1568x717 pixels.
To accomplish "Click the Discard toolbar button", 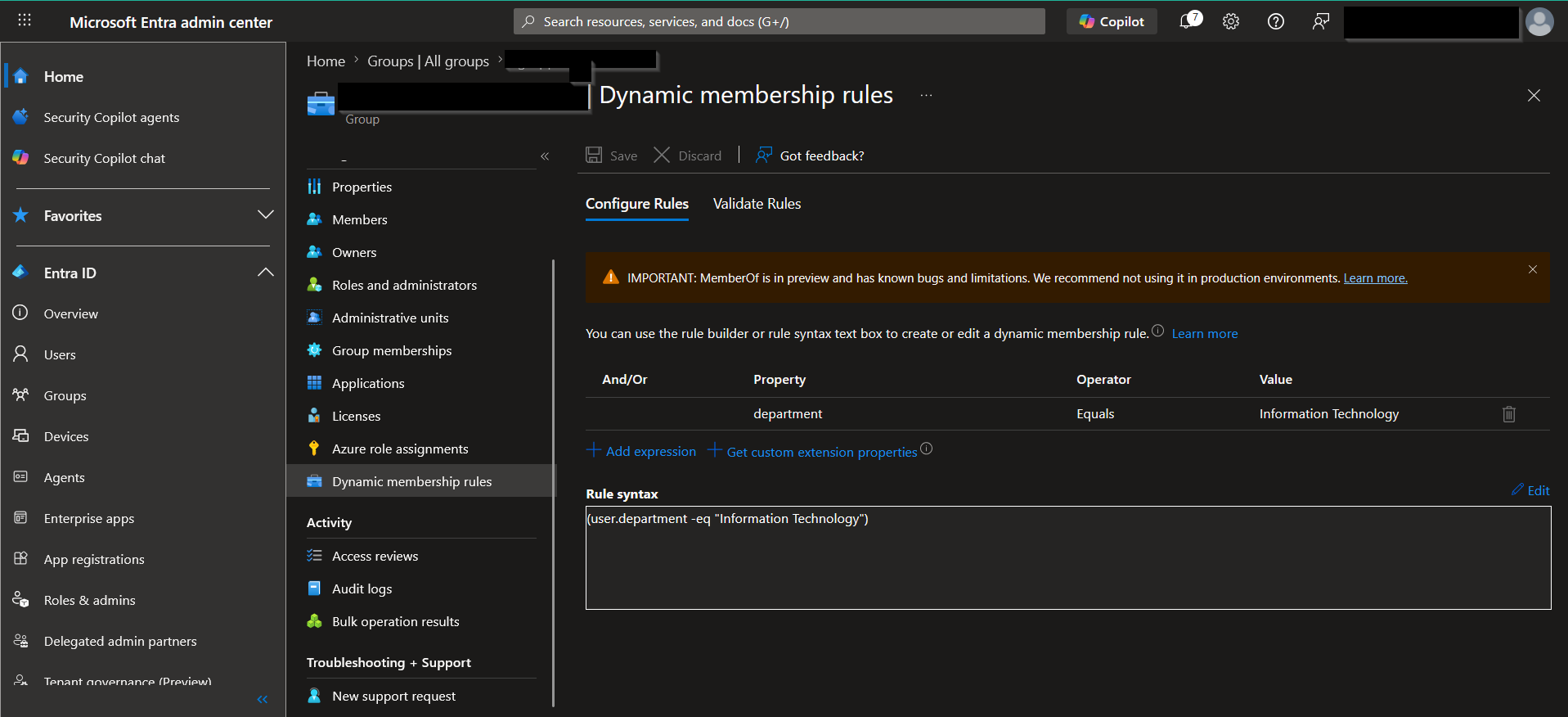I will tap(688, 156).
